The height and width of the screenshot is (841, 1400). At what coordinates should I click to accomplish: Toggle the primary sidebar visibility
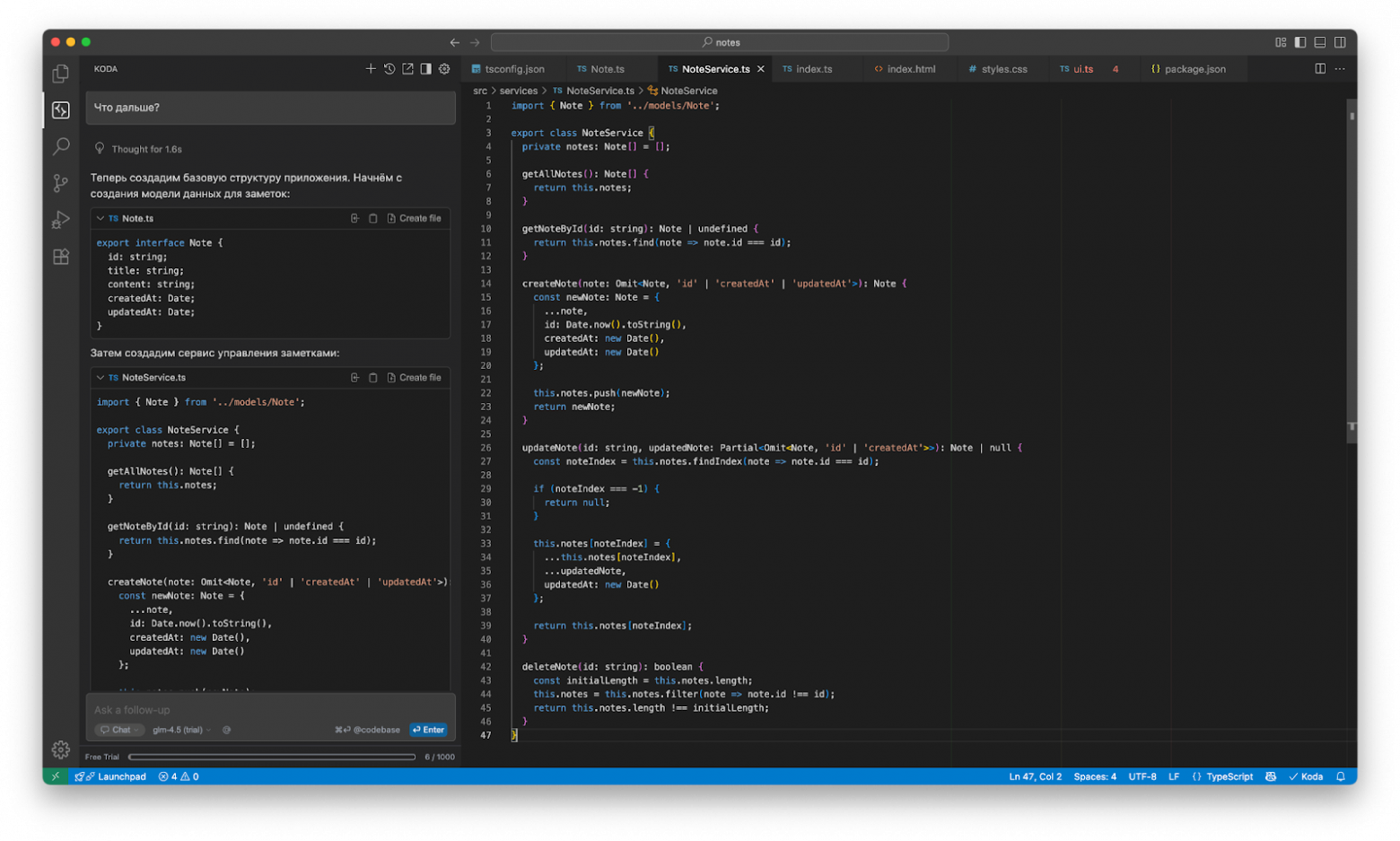[x=1300, y=42]
